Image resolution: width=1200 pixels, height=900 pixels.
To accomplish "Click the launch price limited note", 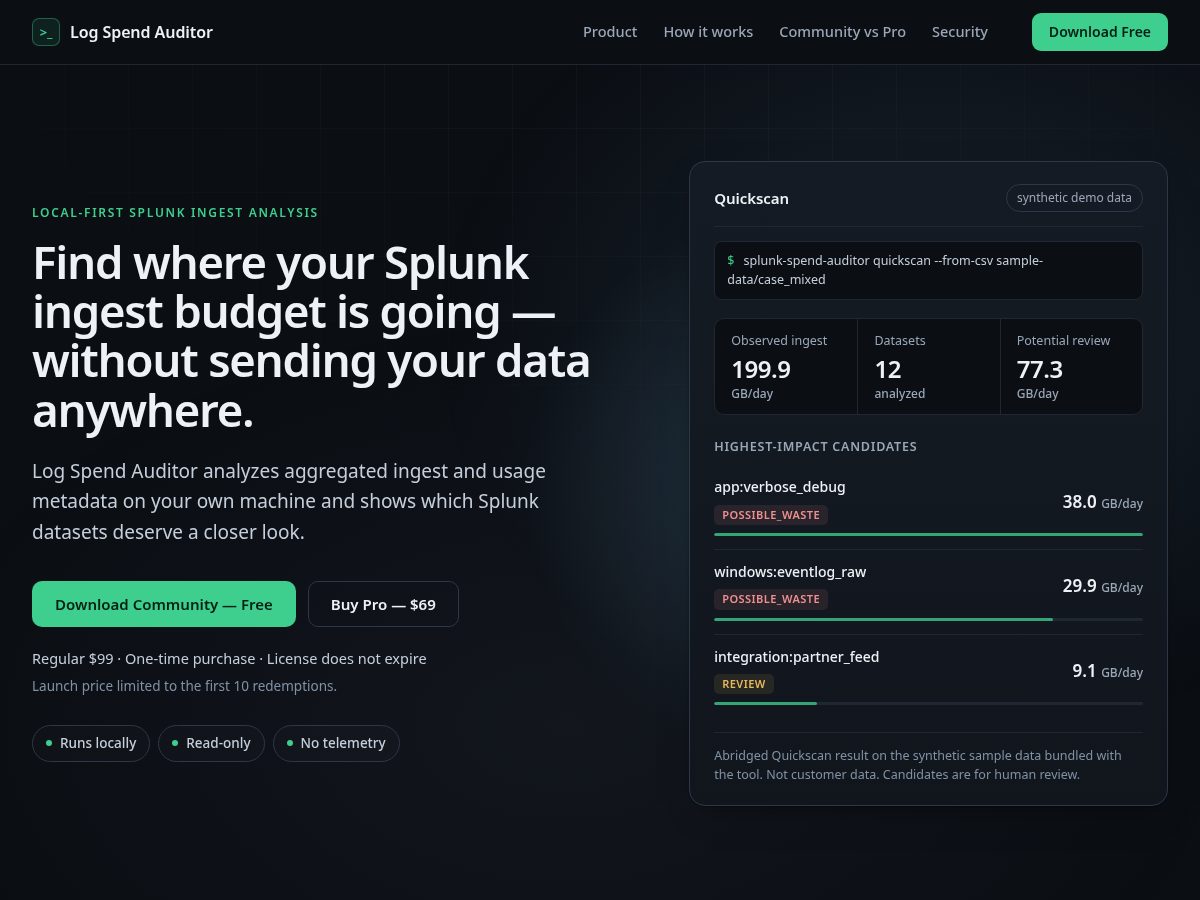I will (x=184, y=686).
